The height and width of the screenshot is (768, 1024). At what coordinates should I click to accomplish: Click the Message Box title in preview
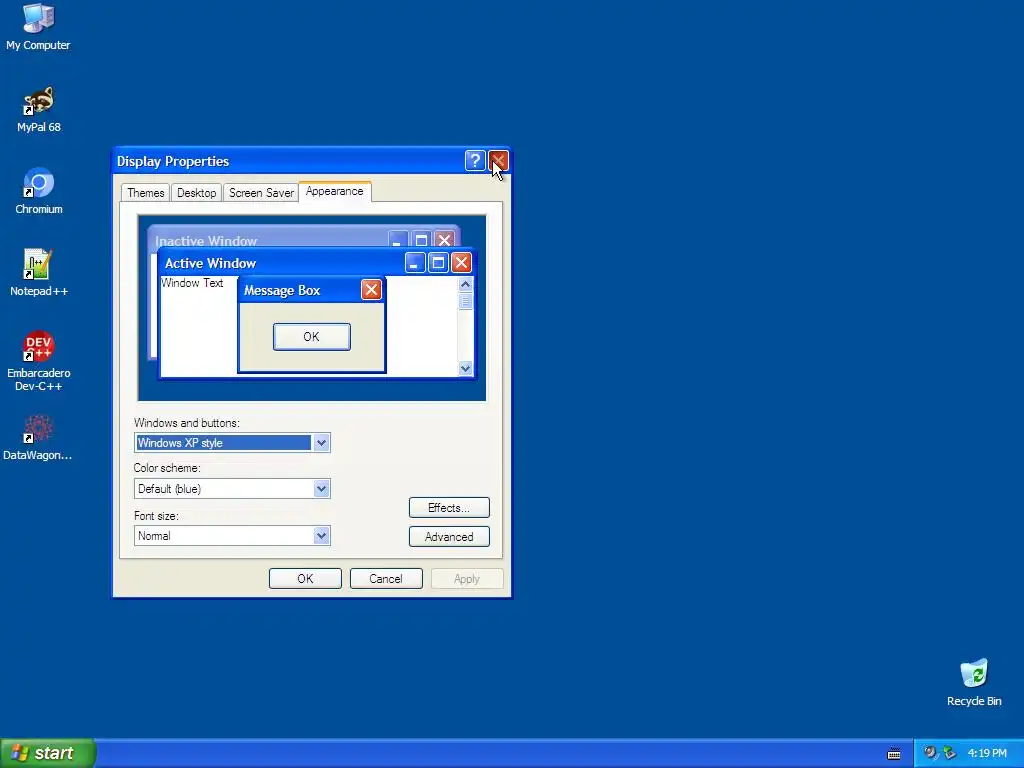[282, 291]
